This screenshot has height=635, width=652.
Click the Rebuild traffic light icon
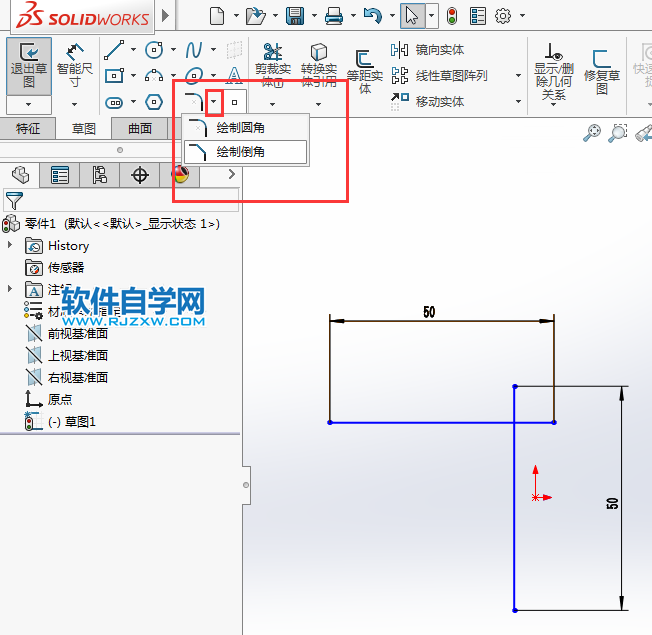(452, 16)
